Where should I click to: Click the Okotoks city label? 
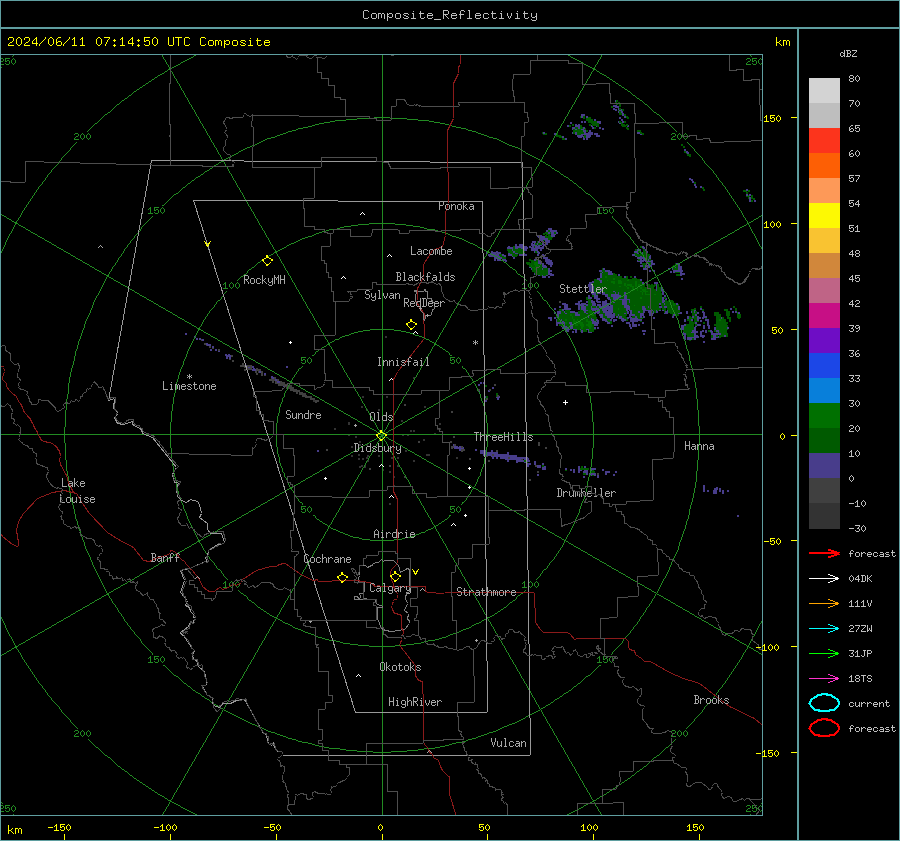(x=400, y=667)
